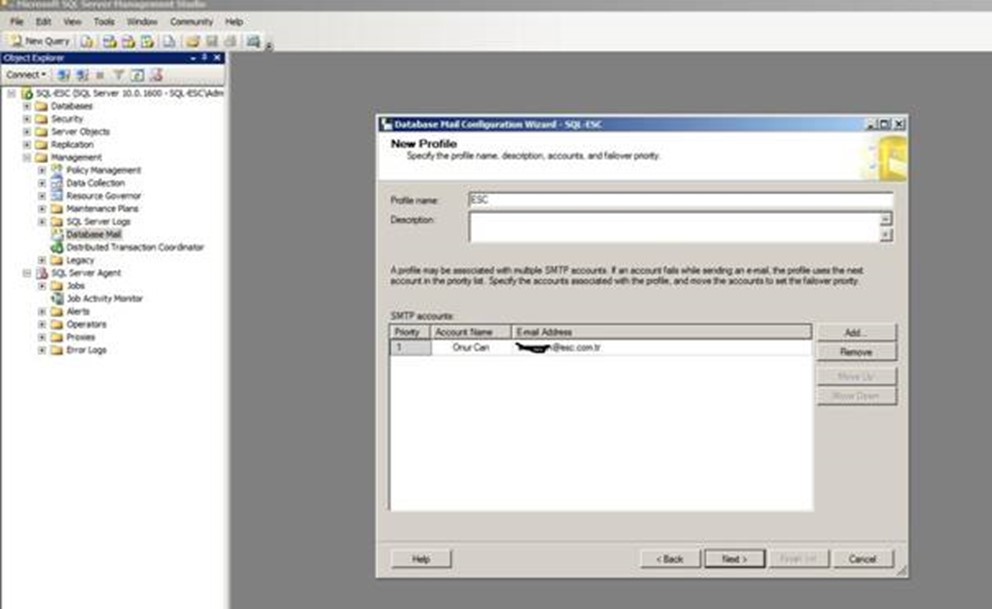Expand the Maintenance Plans folder

(42, 209)
